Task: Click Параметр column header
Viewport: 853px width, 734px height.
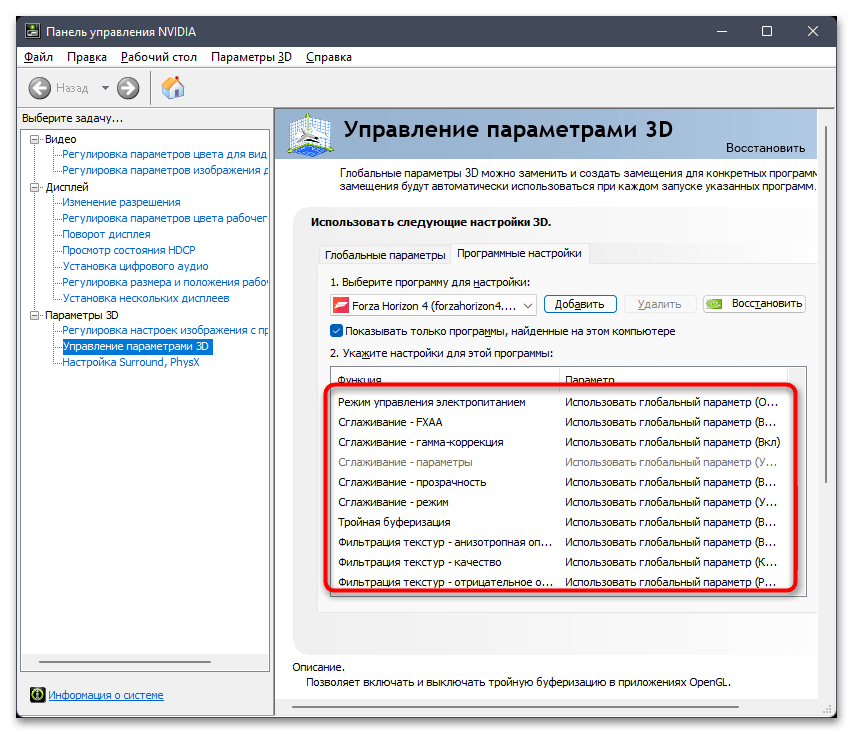Action: (673, 379)
